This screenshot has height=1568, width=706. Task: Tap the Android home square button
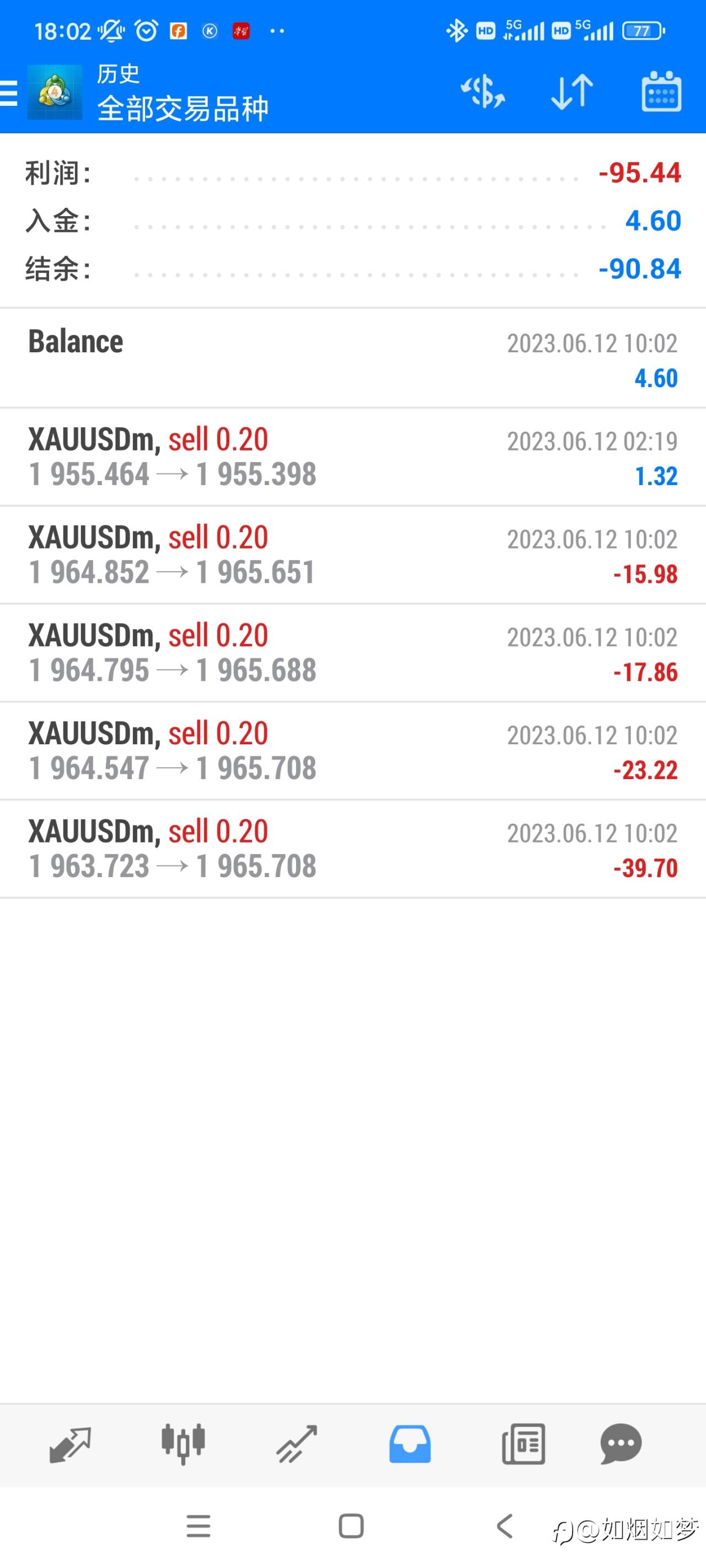(x=351, y=1526)
